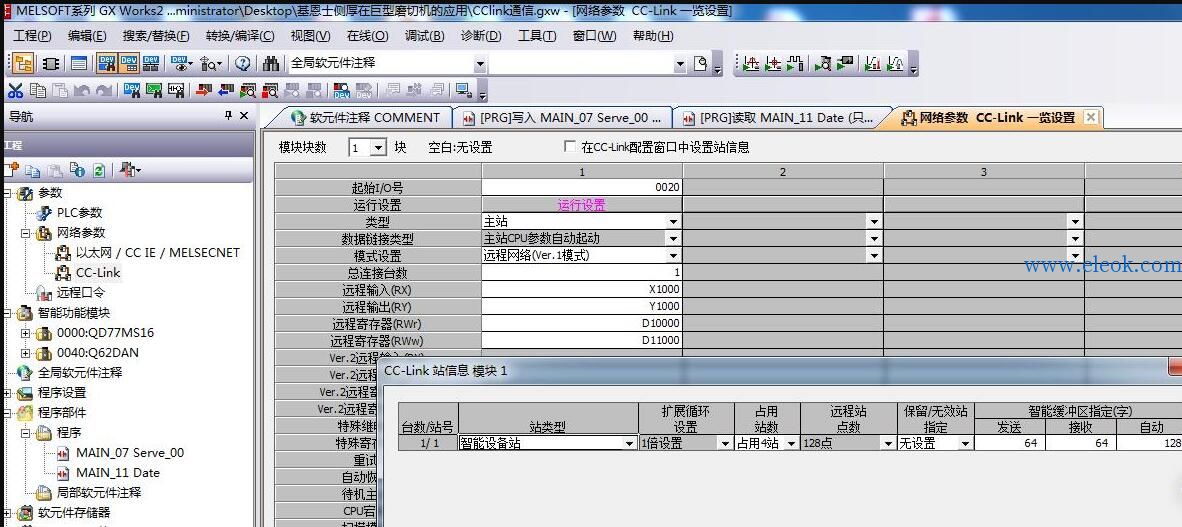Open the 转换/编译(C) menu

[240, 35]
